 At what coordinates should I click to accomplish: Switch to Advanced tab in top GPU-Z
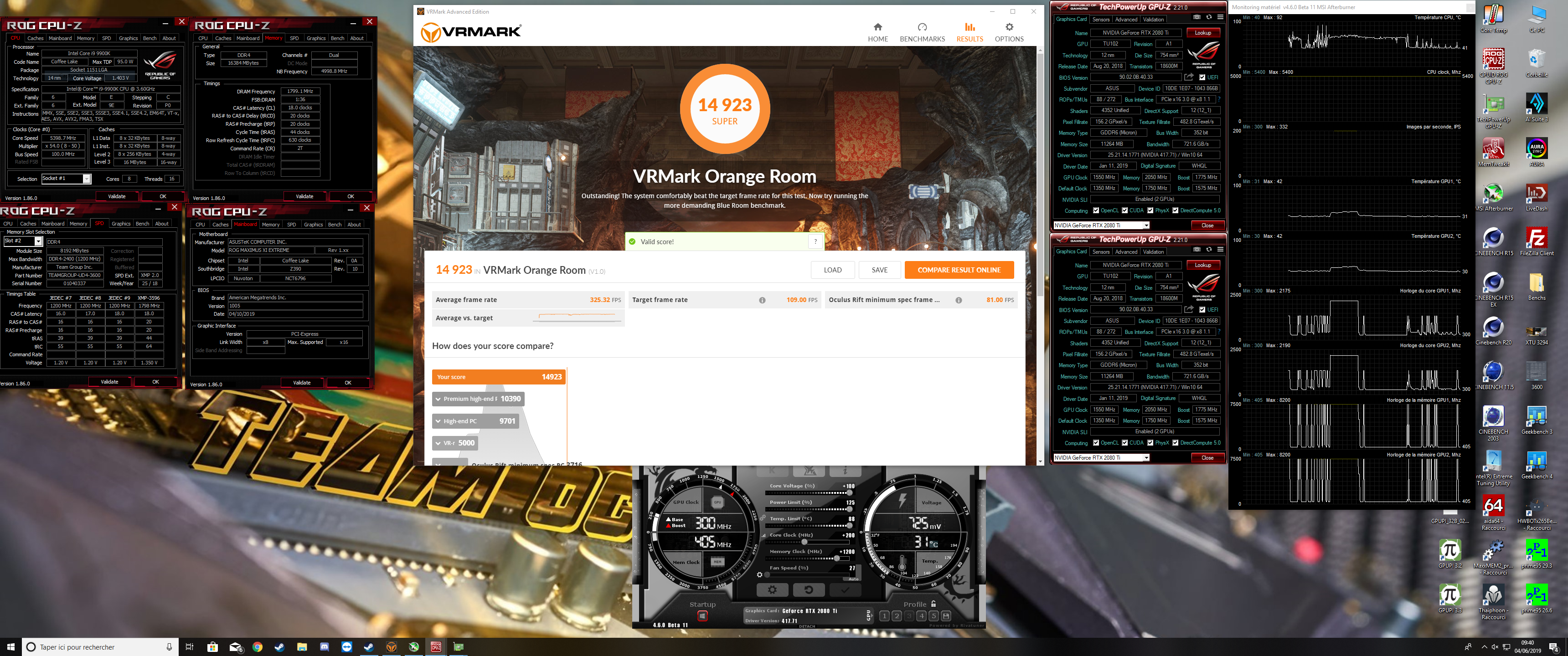click(x=1126, y=20)
